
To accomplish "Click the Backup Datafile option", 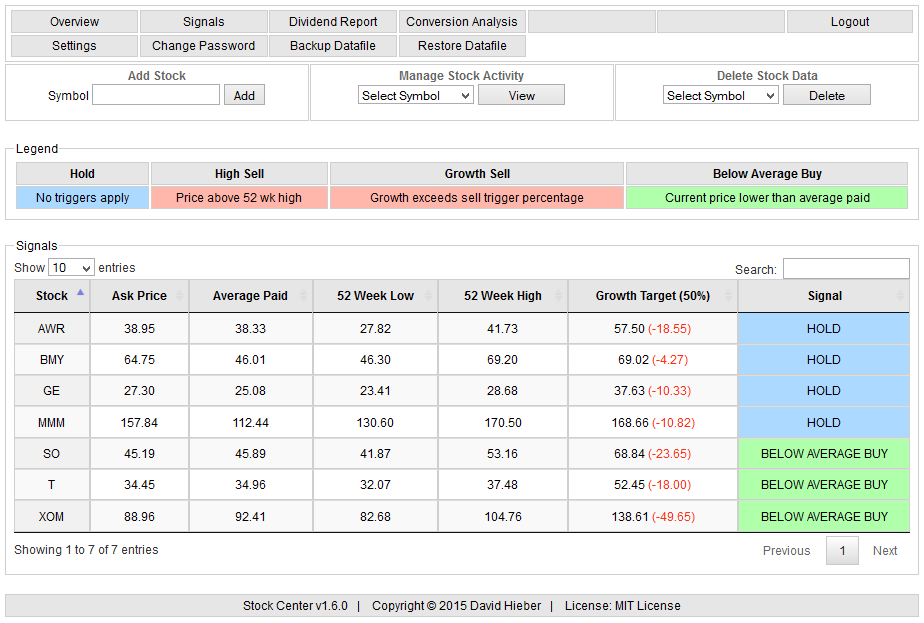I will [x=332, y=45].
